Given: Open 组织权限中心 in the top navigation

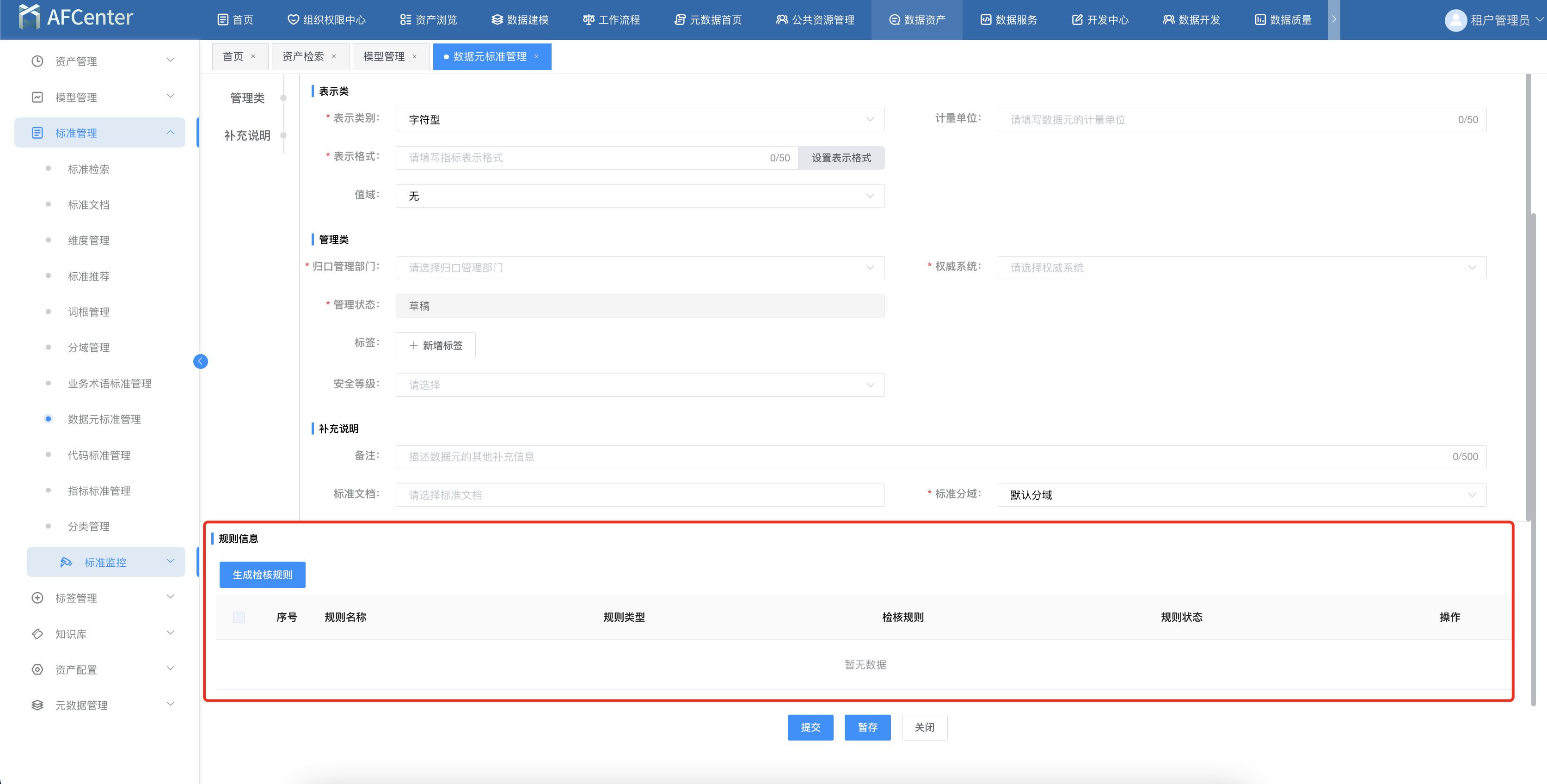Looking at the screenshot, I should click(327, 20).
